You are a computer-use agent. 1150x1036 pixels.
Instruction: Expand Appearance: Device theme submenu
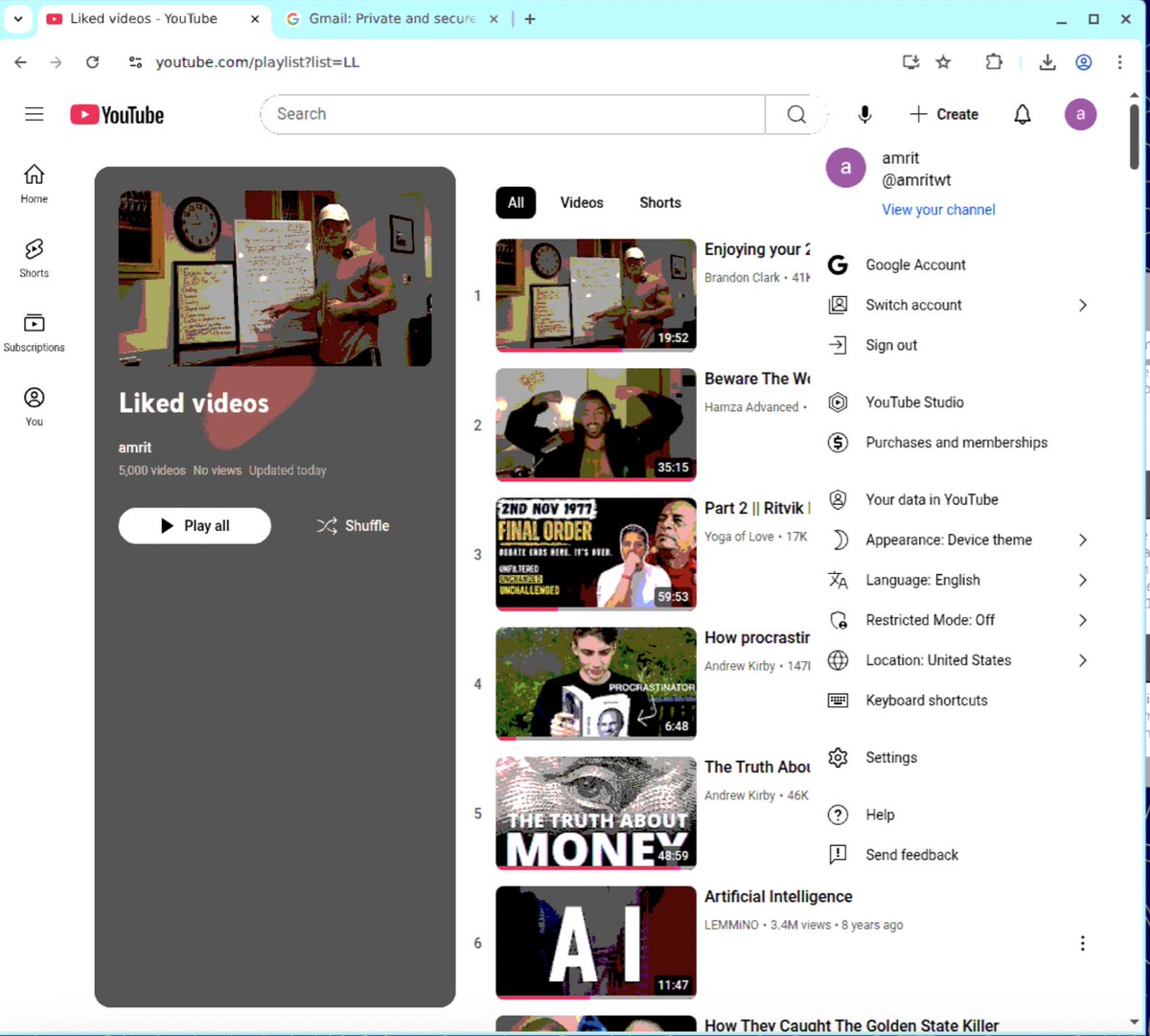959,540
